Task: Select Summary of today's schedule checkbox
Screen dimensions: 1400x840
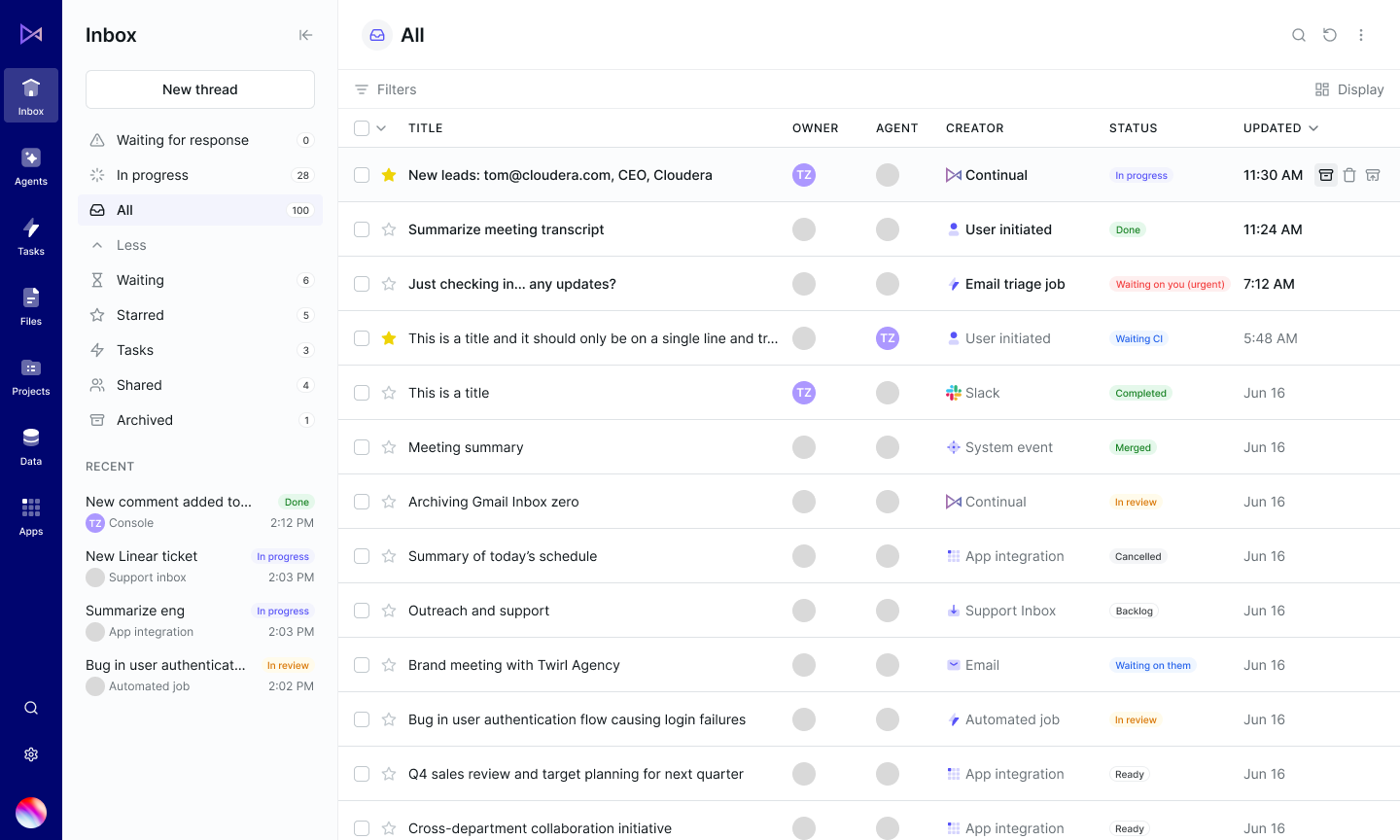Action: (x=362, y=556)
